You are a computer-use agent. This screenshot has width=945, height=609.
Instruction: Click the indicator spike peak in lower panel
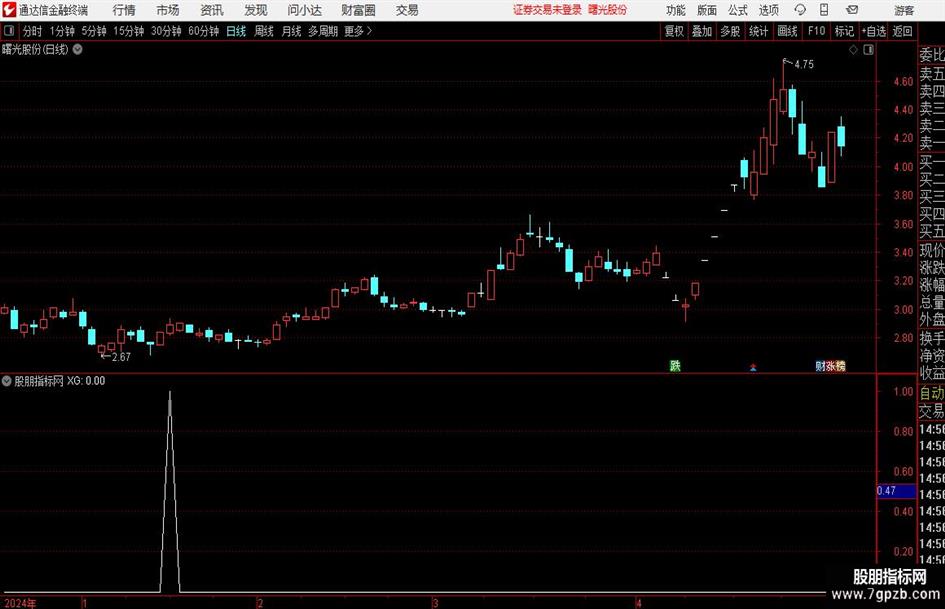tap(169, 393)
